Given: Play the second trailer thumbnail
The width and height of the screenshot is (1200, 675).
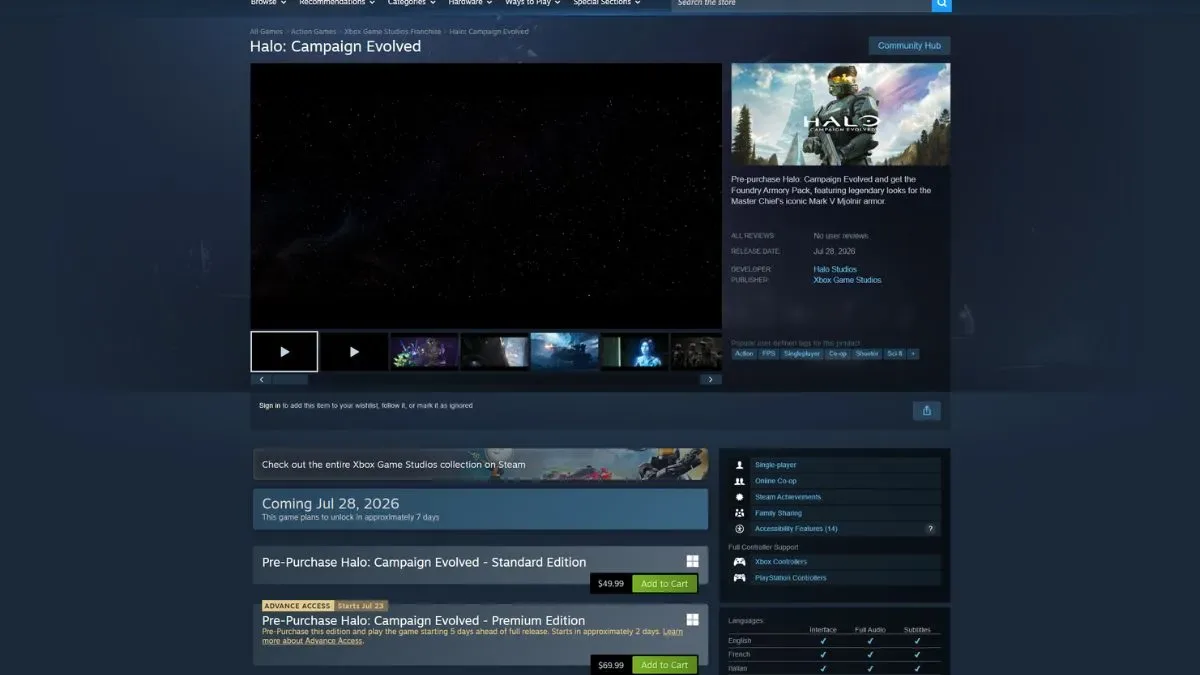Looking at the screenshot, I should (x=354, y=352).
